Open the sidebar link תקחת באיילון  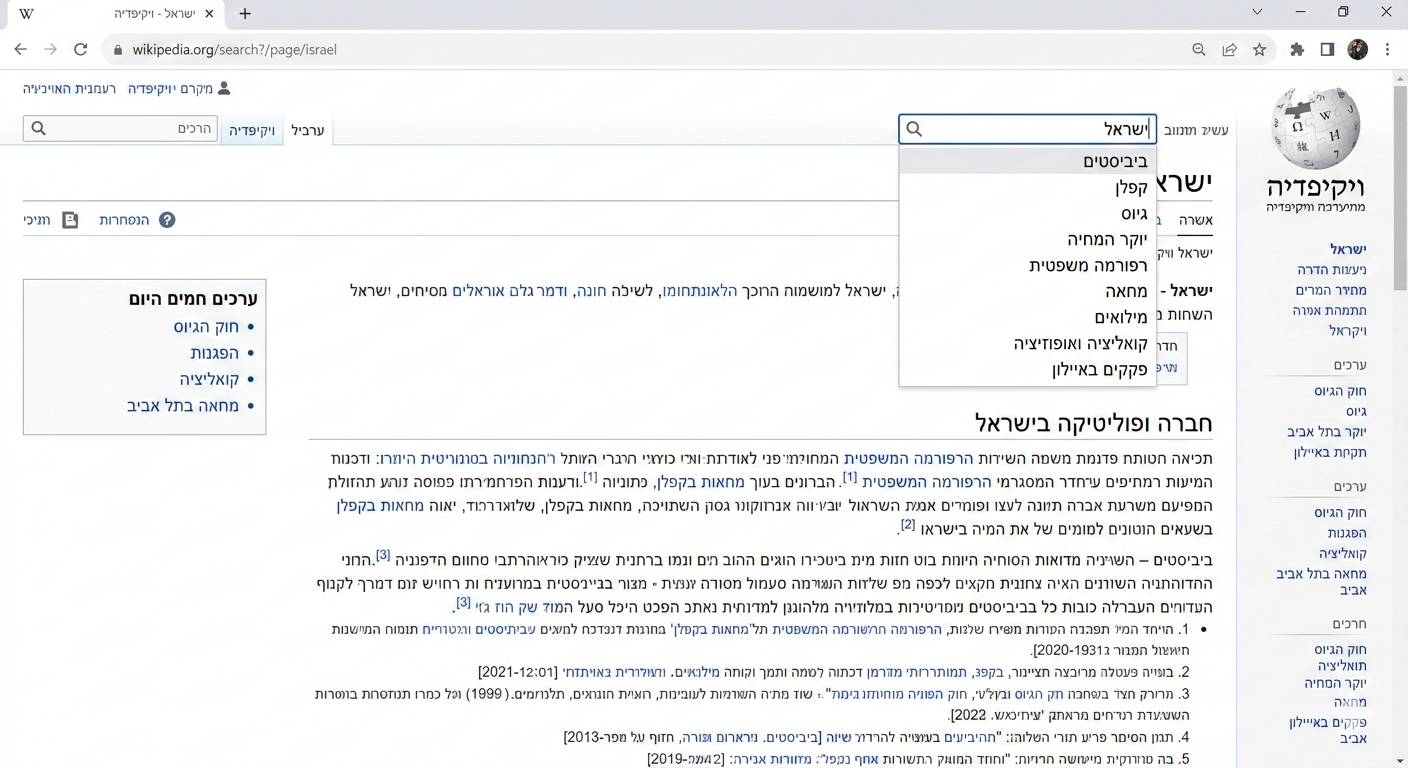click(x=1330, y=452)
